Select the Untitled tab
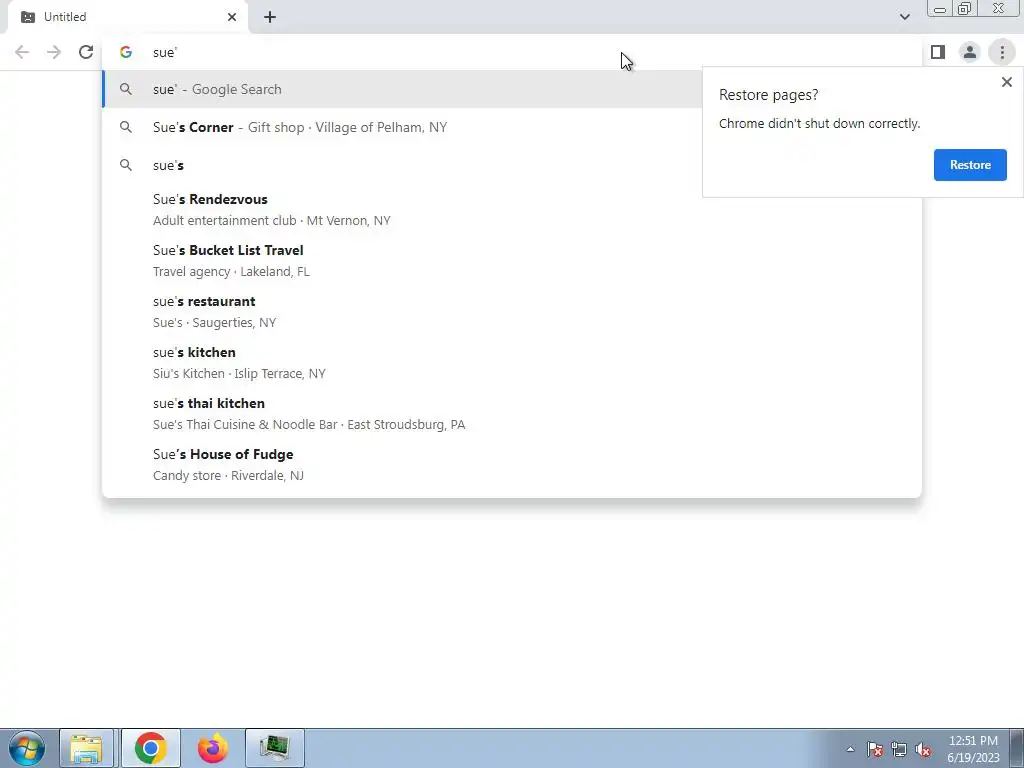1024x768 pixels. [x=127, y=17]
